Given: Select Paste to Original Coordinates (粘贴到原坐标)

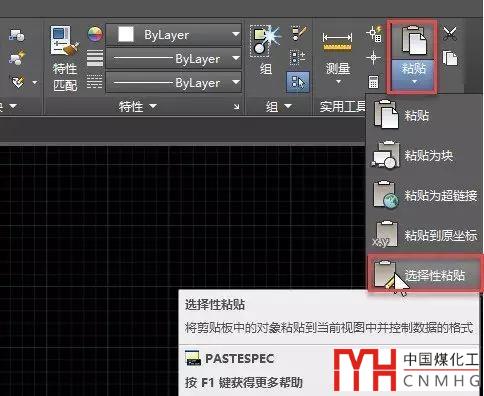Looking at the screenshot, I should pyautogui.click(x=424, y=235).
